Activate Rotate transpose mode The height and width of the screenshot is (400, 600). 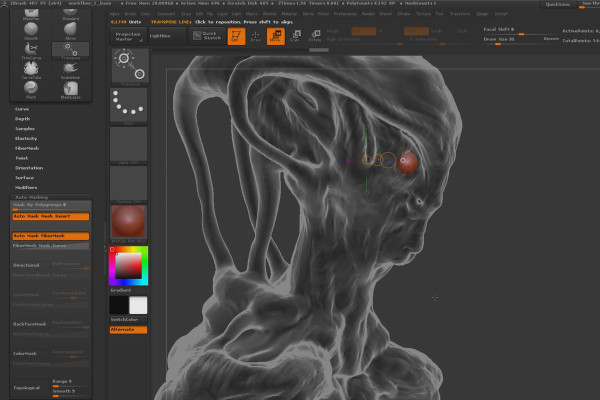pos(315,36)
